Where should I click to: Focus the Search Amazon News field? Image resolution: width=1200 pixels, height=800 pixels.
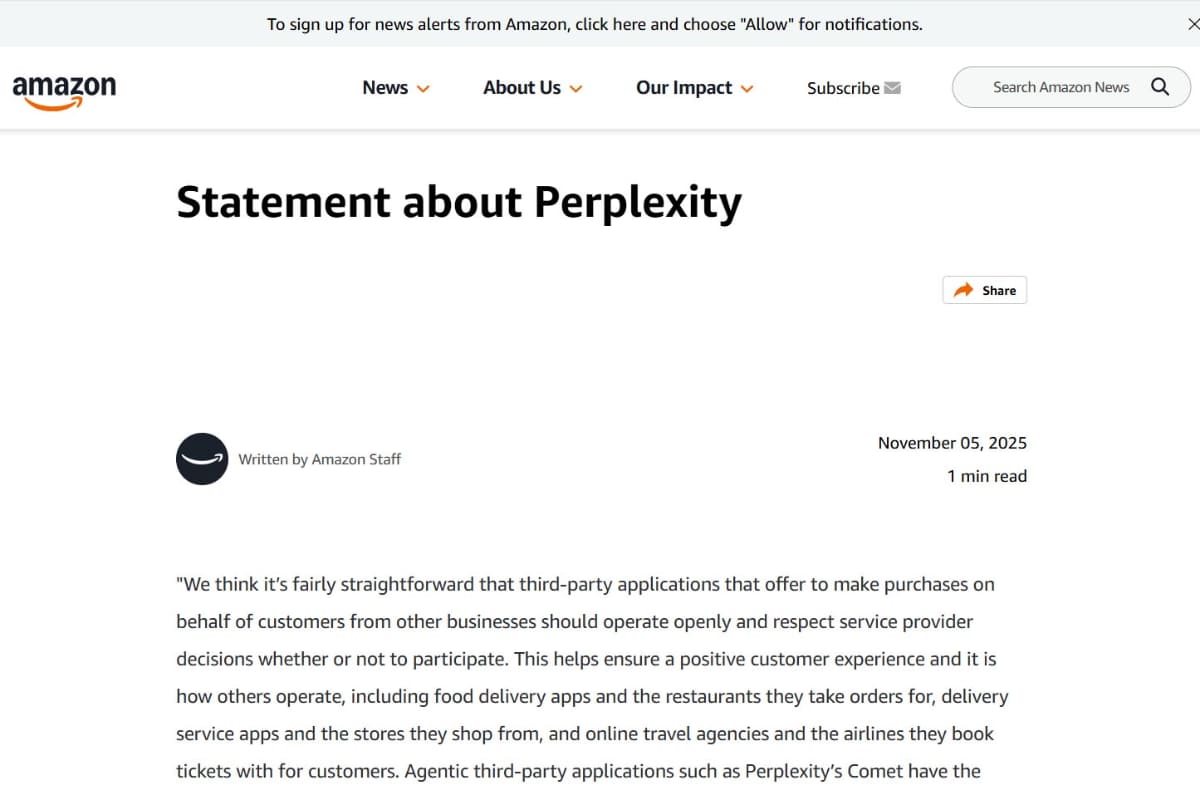(1060, 87)
